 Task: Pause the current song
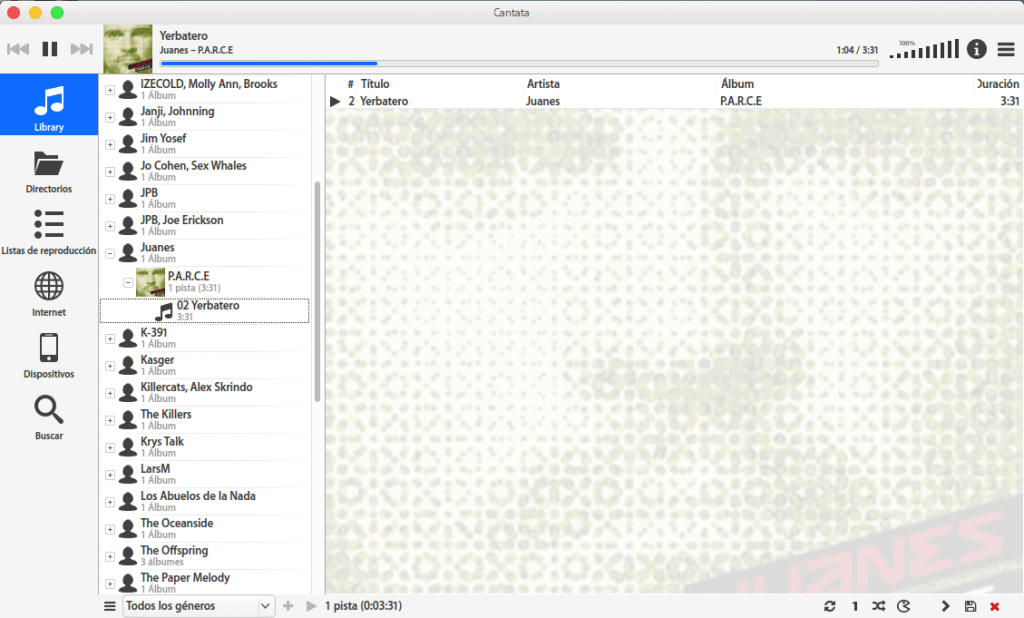point(50,49)
